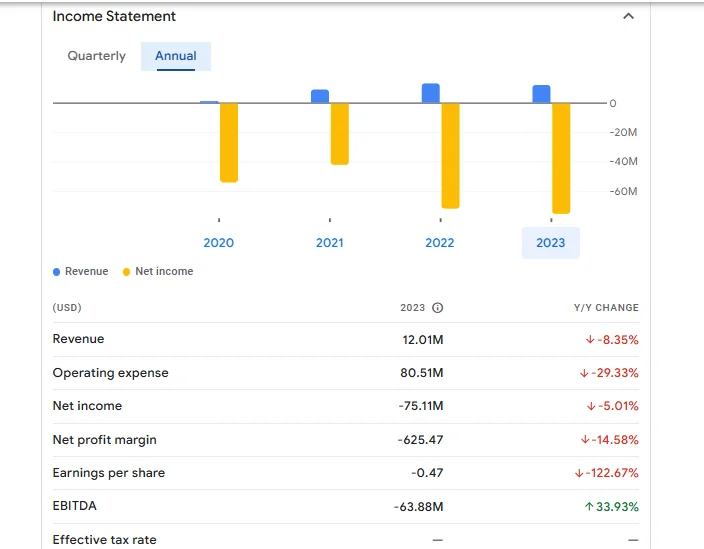The height and width of the screenshot is (549, 704).
Task: Click the info icon next to 2023
Action: [x=437, y=308]
